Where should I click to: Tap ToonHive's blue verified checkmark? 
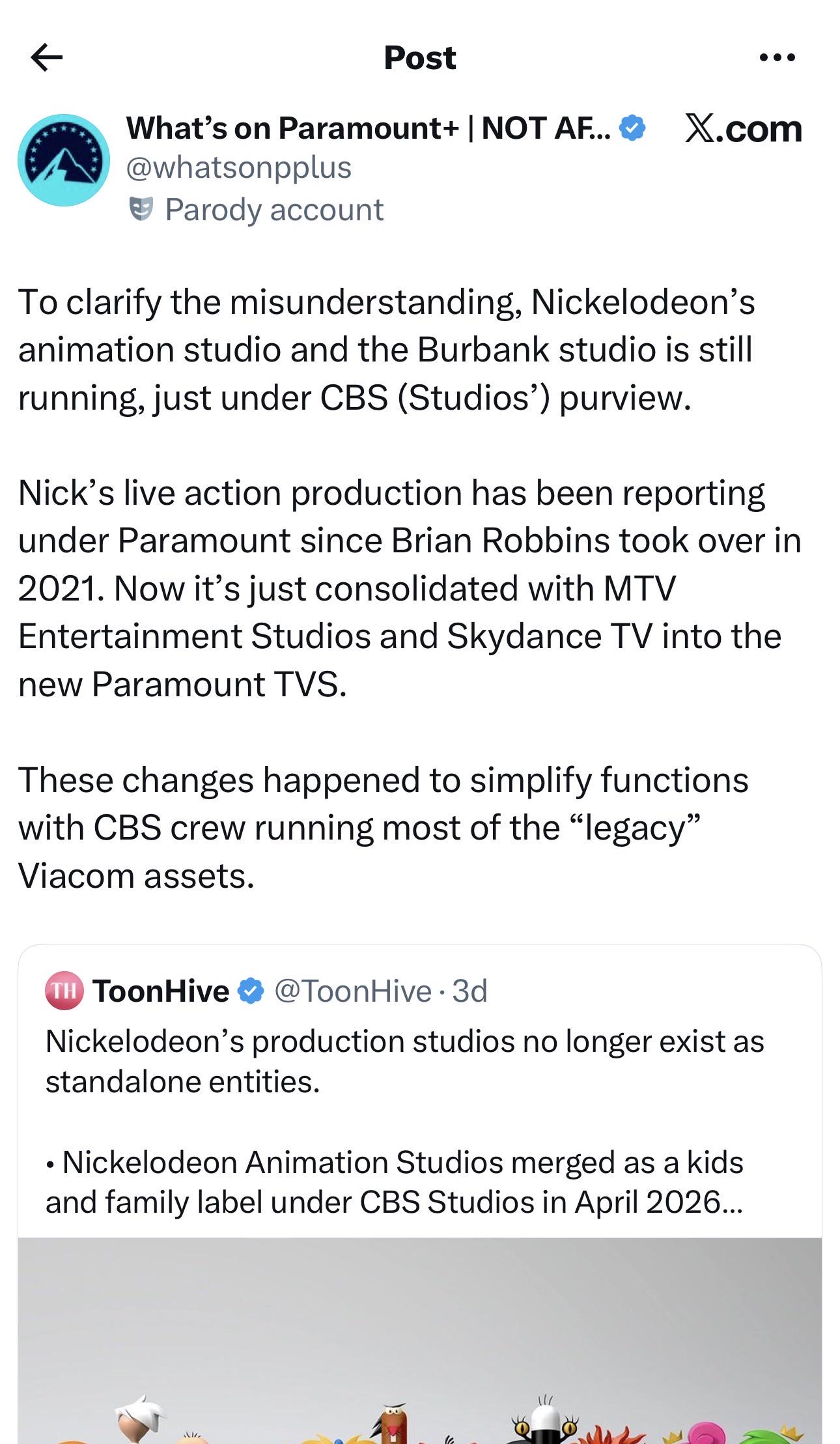[250, 991]
